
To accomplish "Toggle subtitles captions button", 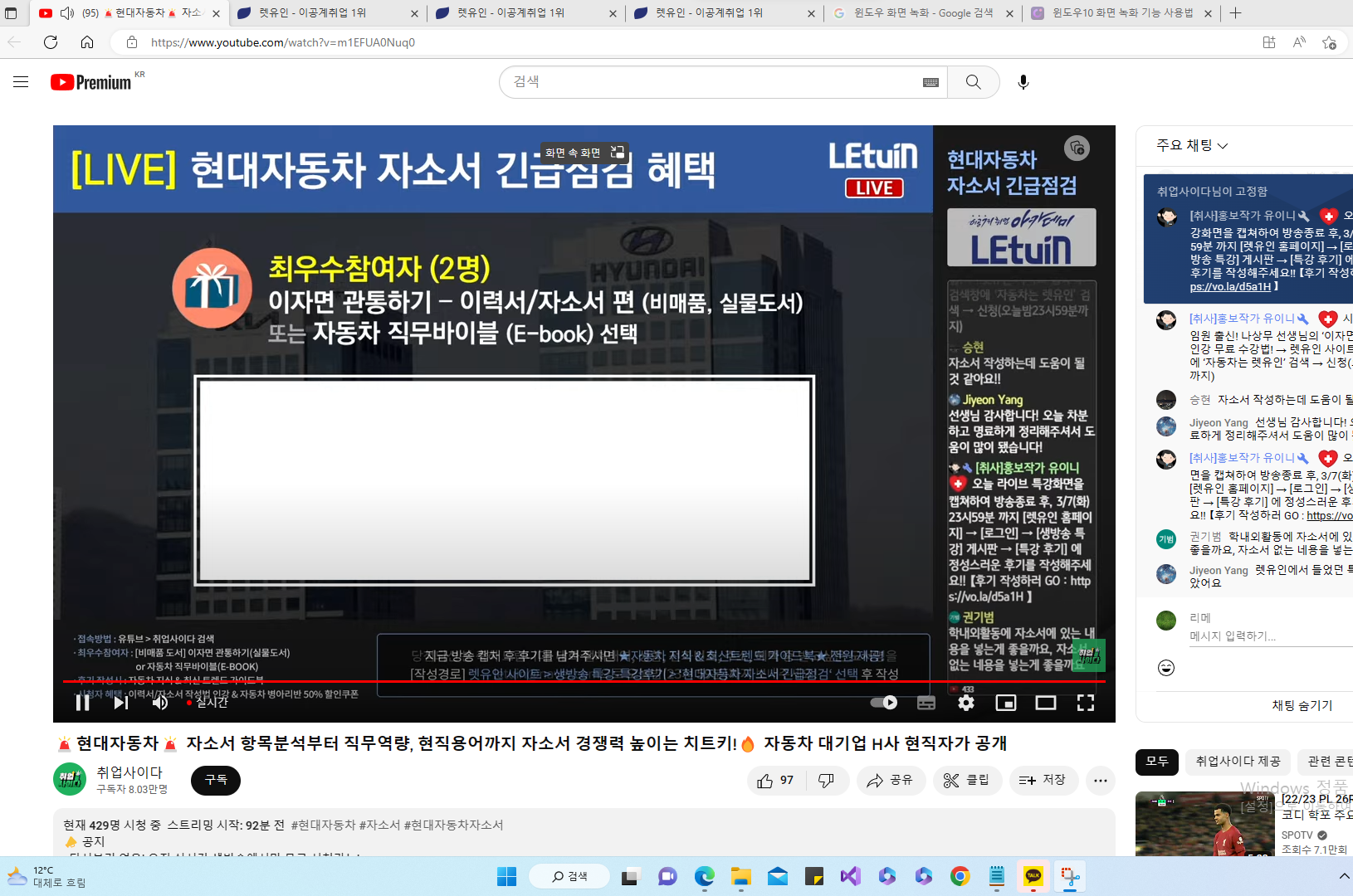I will coord(926,703).
